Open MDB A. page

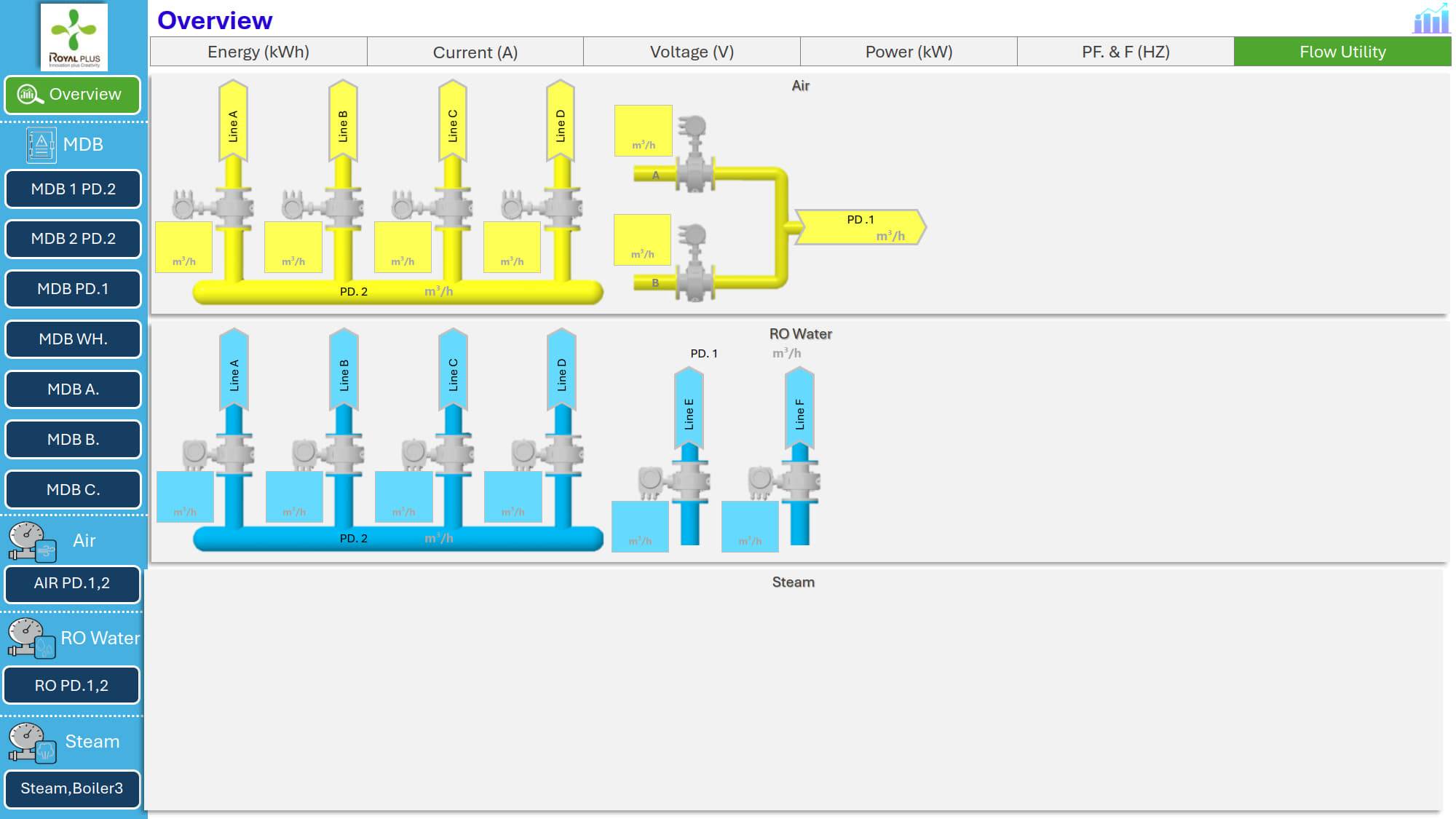pyautogui.click(x=73, y=389)
